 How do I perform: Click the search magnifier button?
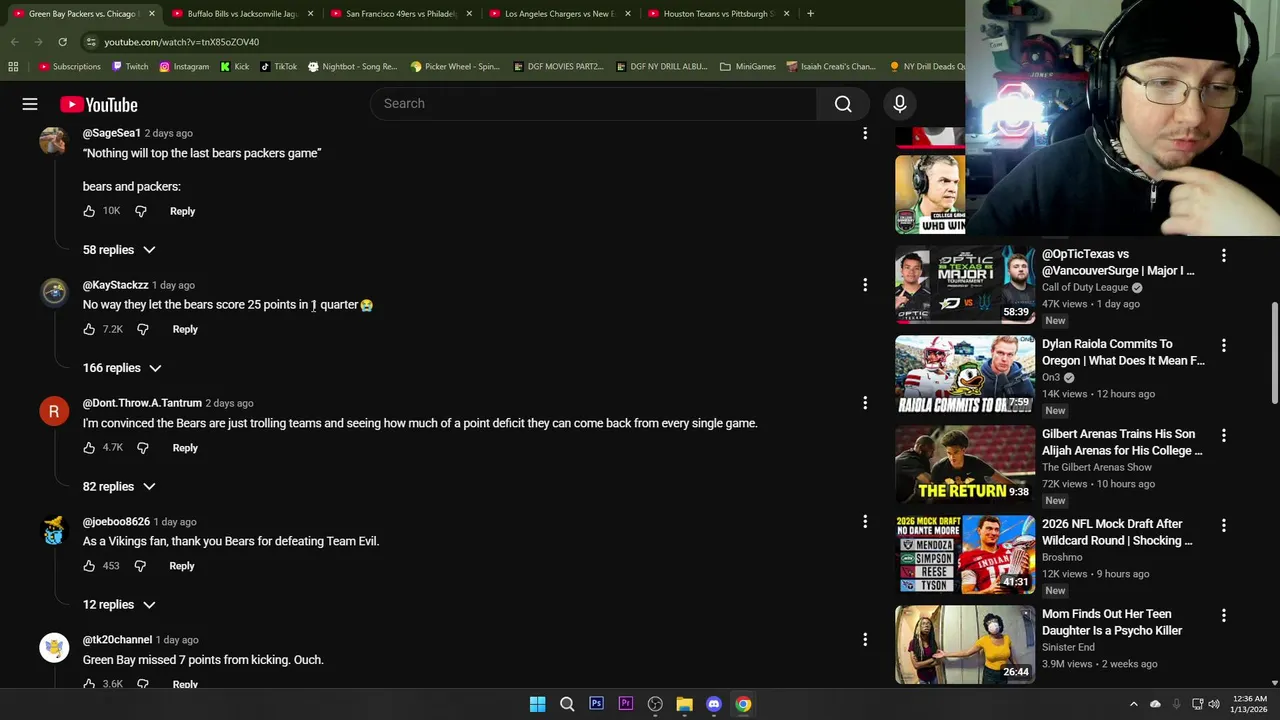pos(843,104)
